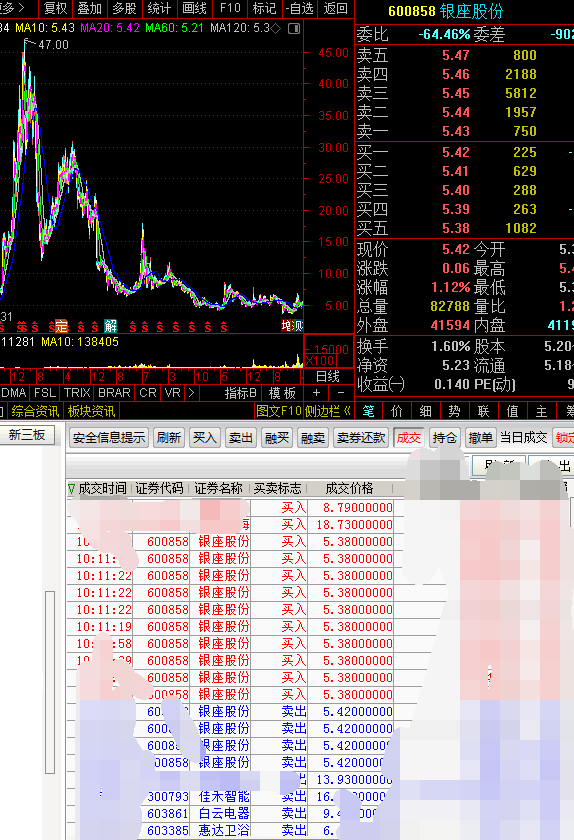
Task: Switch to the 值 value tab
Action: pyautogui.click(x=512, y=411)
